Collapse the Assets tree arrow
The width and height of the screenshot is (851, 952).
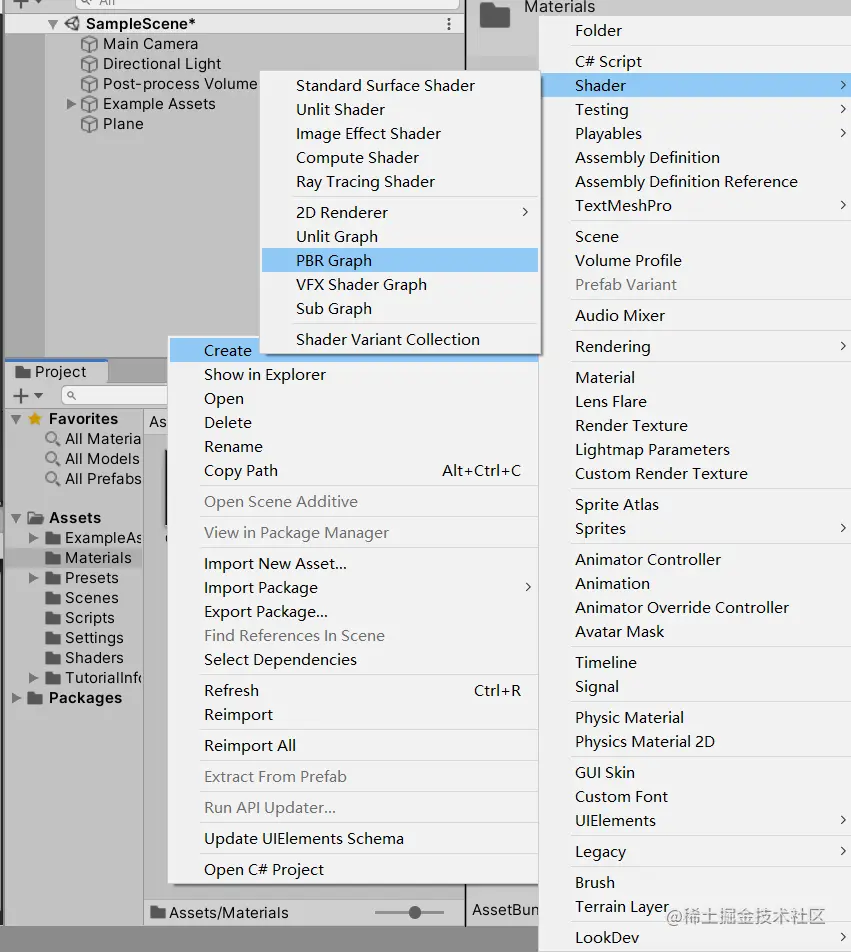16,518
